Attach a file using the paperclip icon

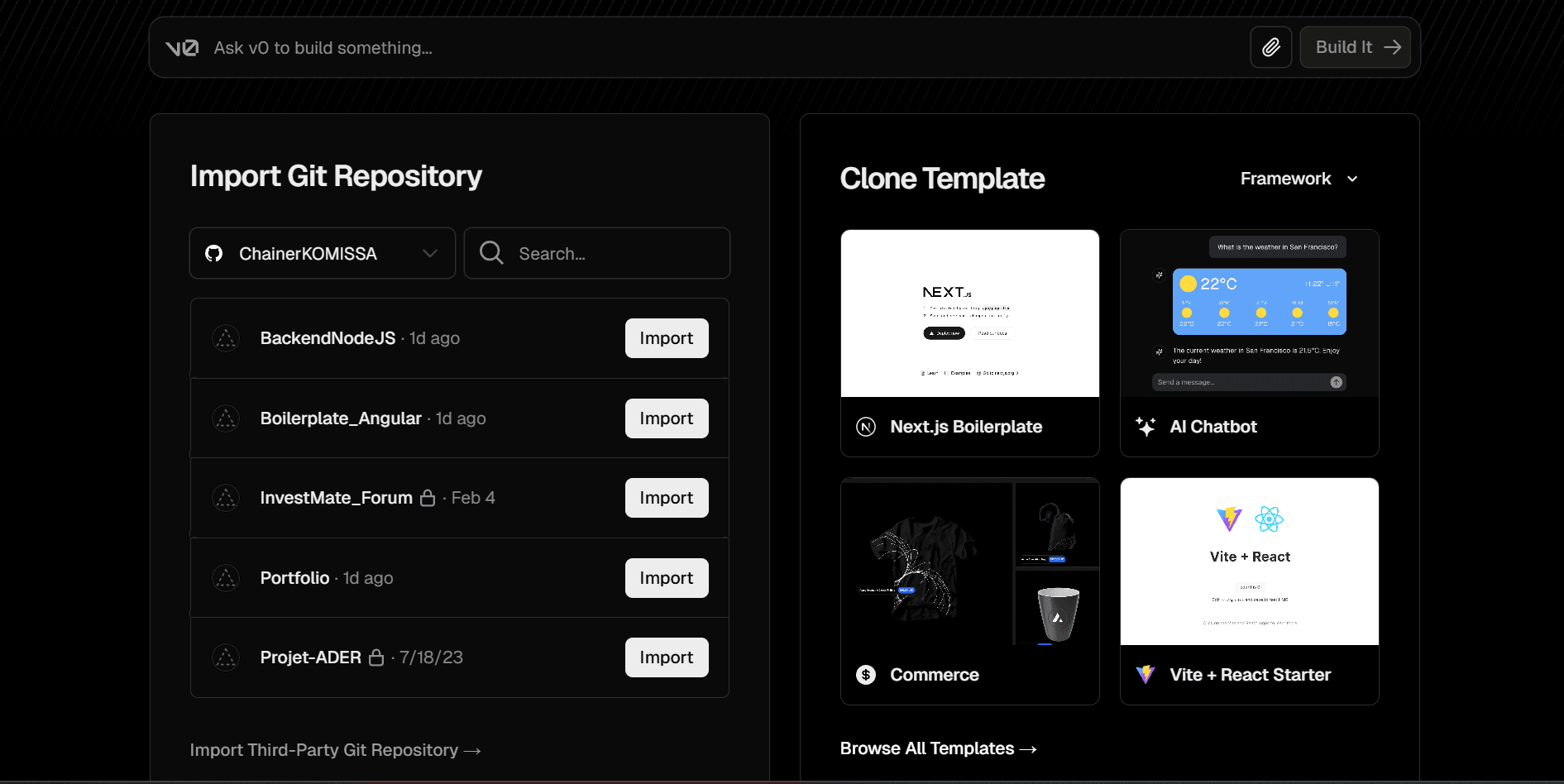[1270, 47]
